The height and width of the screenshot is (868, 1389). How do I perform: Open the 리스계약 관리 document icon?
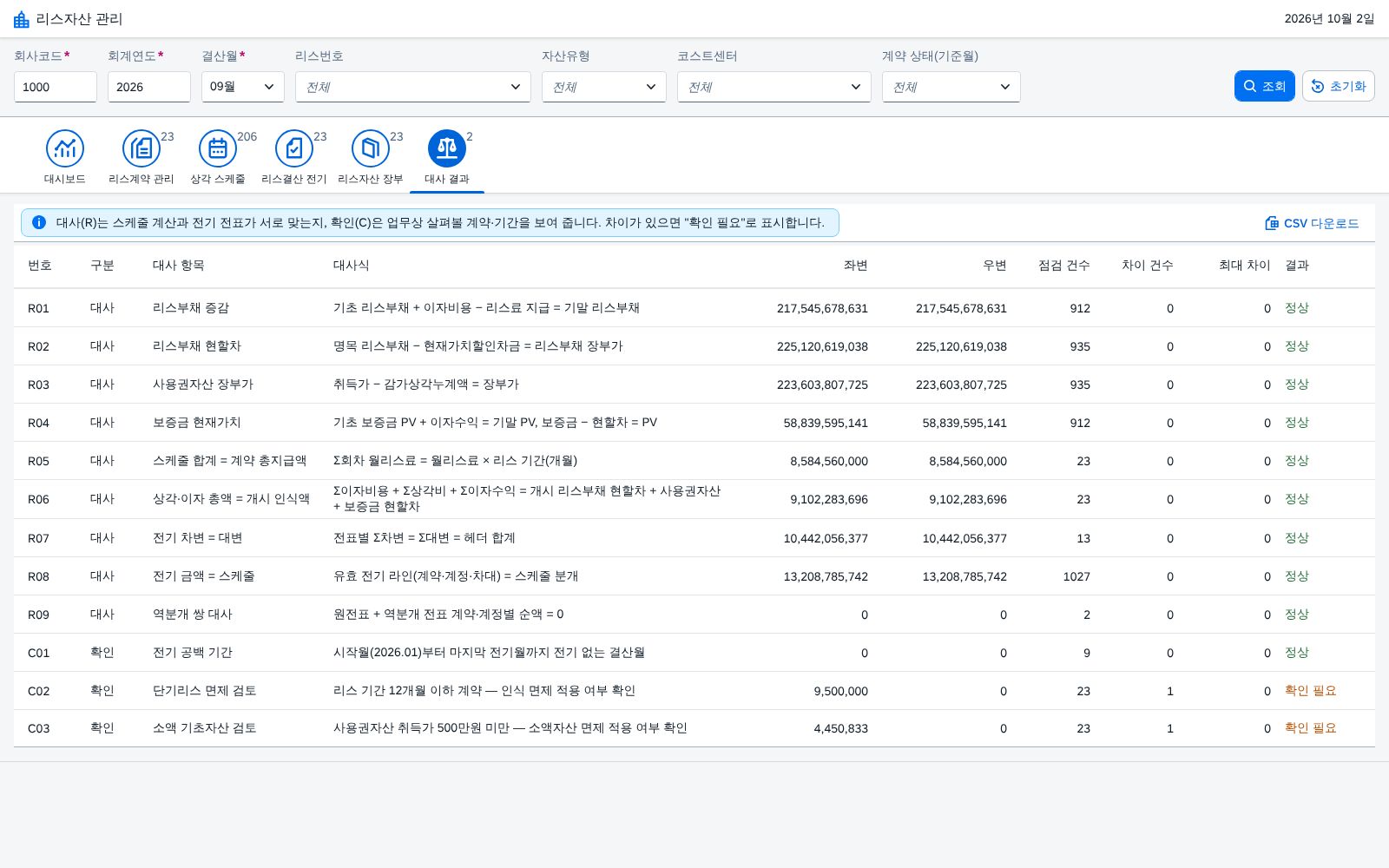pyautogui.click(x=142, y=148)
